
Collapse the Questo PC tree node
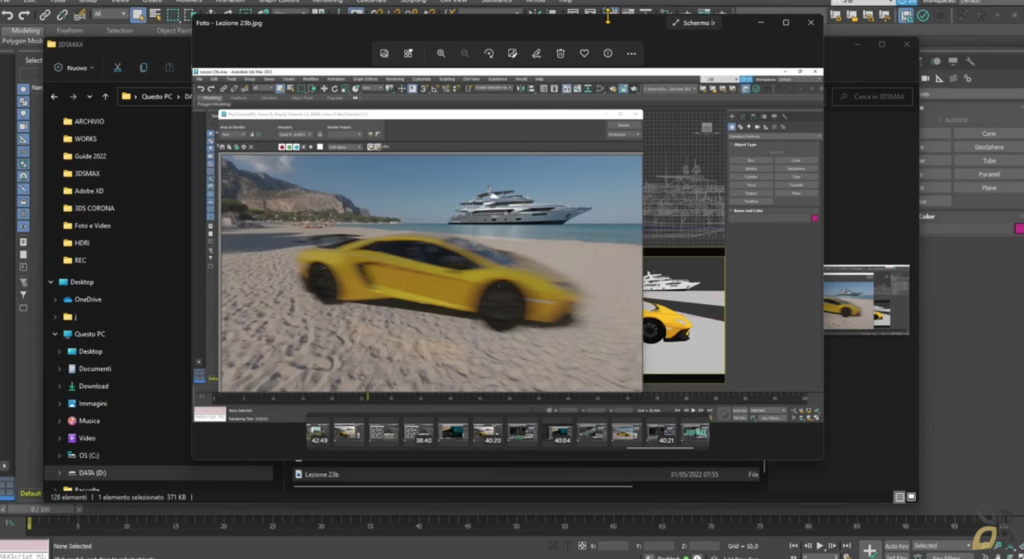coord(55,334)
